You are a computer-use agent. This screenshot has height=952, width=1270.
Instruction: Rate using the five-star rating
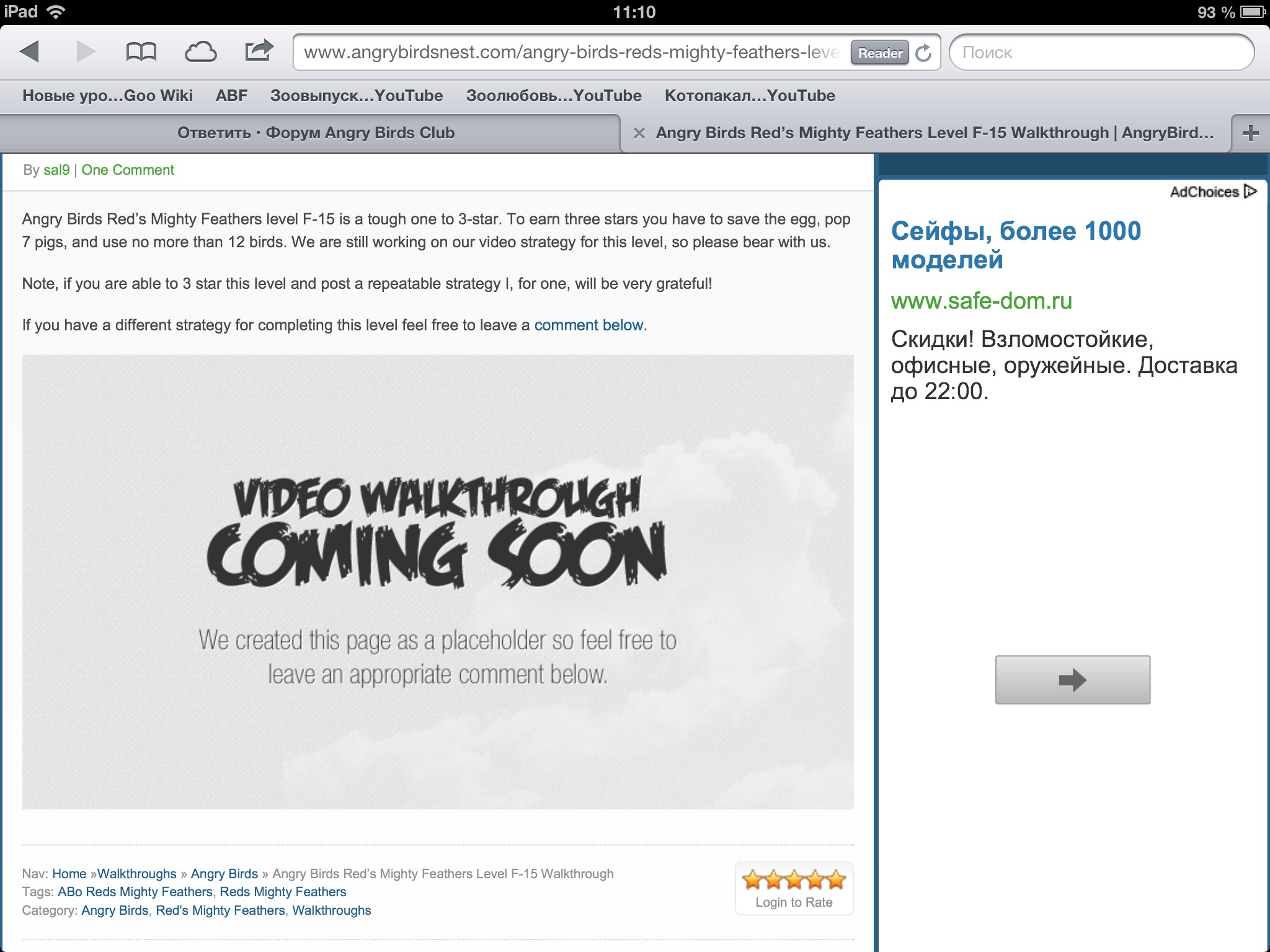794,879
